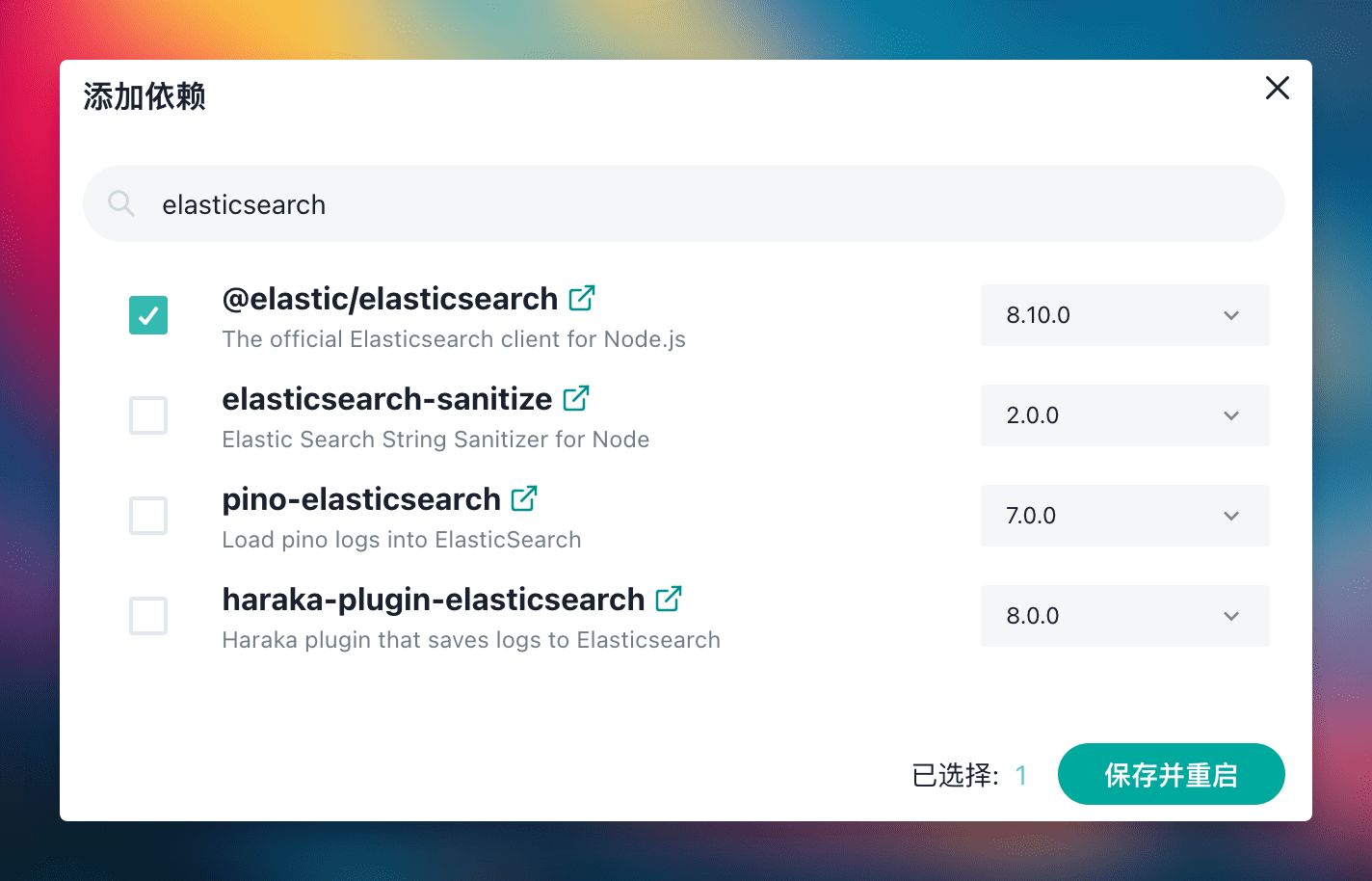Click the elasticsearch search input field
Image resolution: width=1372 pixels, height=881 pixels.
[x=674, y=204]
